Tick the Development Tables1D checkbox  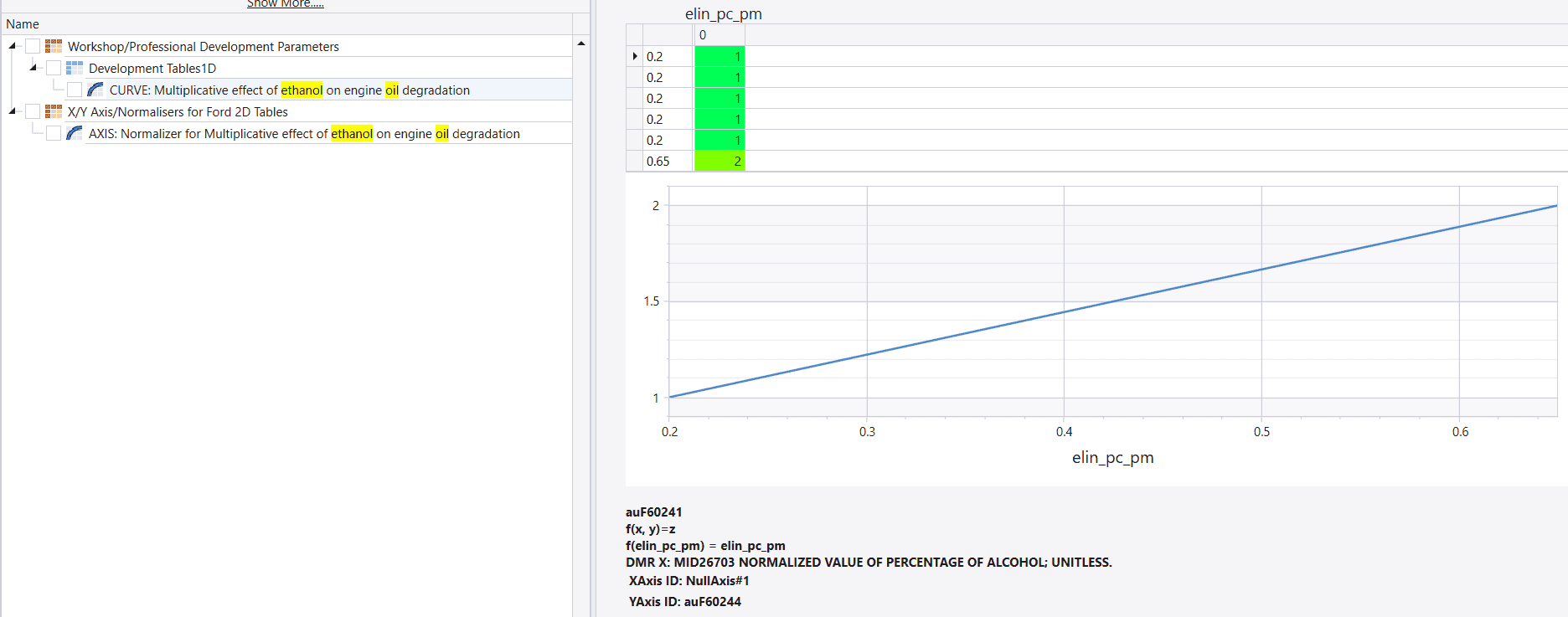(54, 68)
